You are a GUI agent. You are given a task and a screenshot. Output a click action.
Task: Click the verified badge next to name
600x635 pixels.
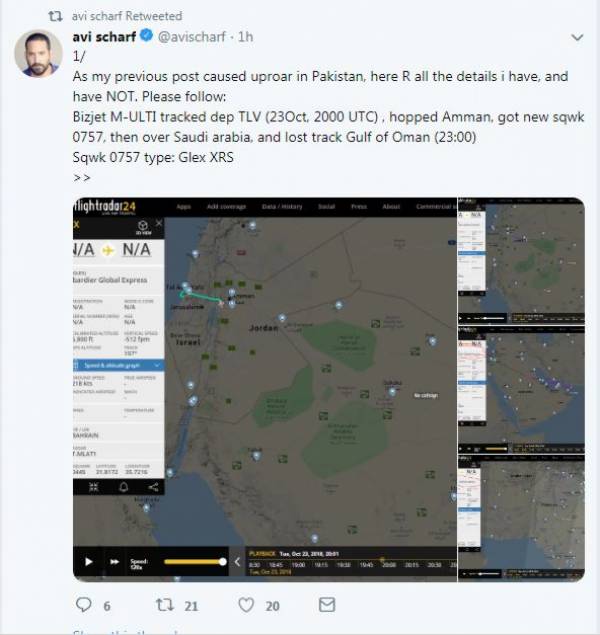coord(146,36)
